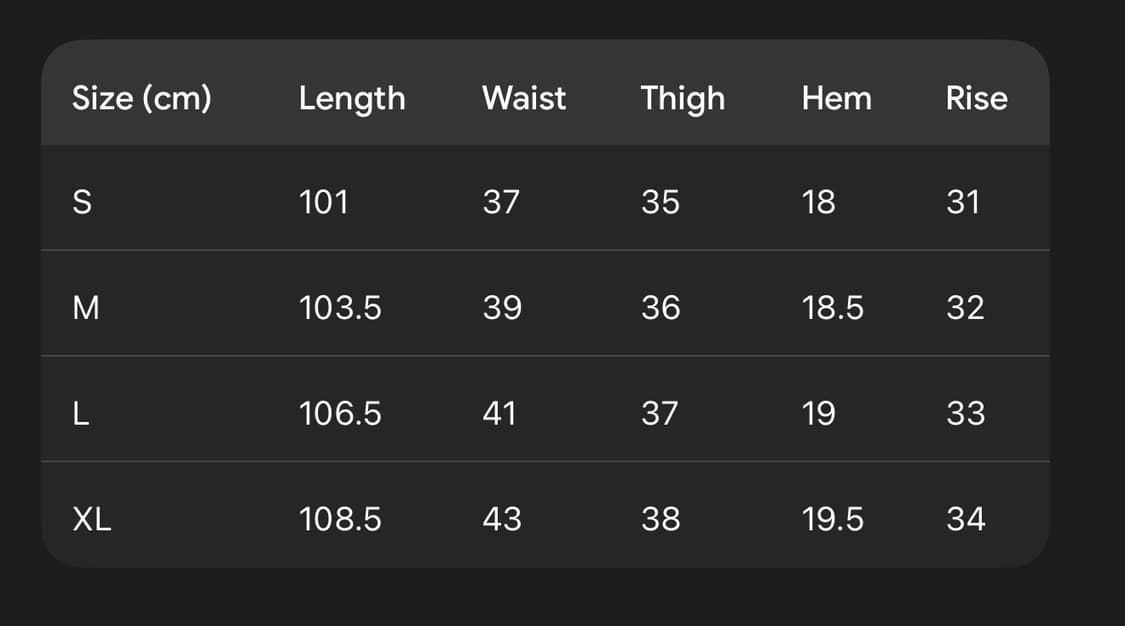Click thigh value 35 in S row
Viewport: 1125px width, 626px height.
660,202
